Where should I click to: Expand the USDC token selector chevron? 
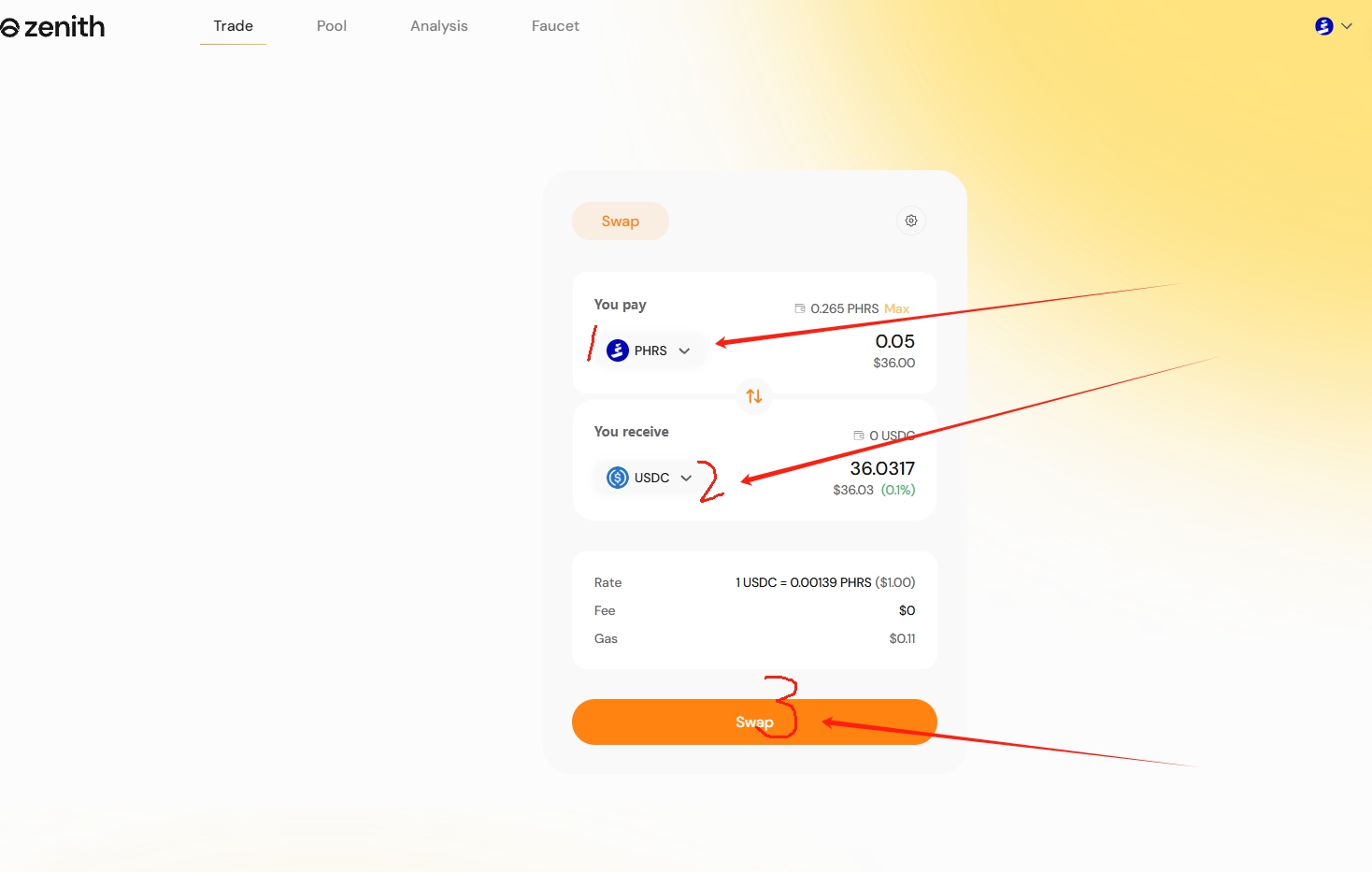click(x=686, y=479)
